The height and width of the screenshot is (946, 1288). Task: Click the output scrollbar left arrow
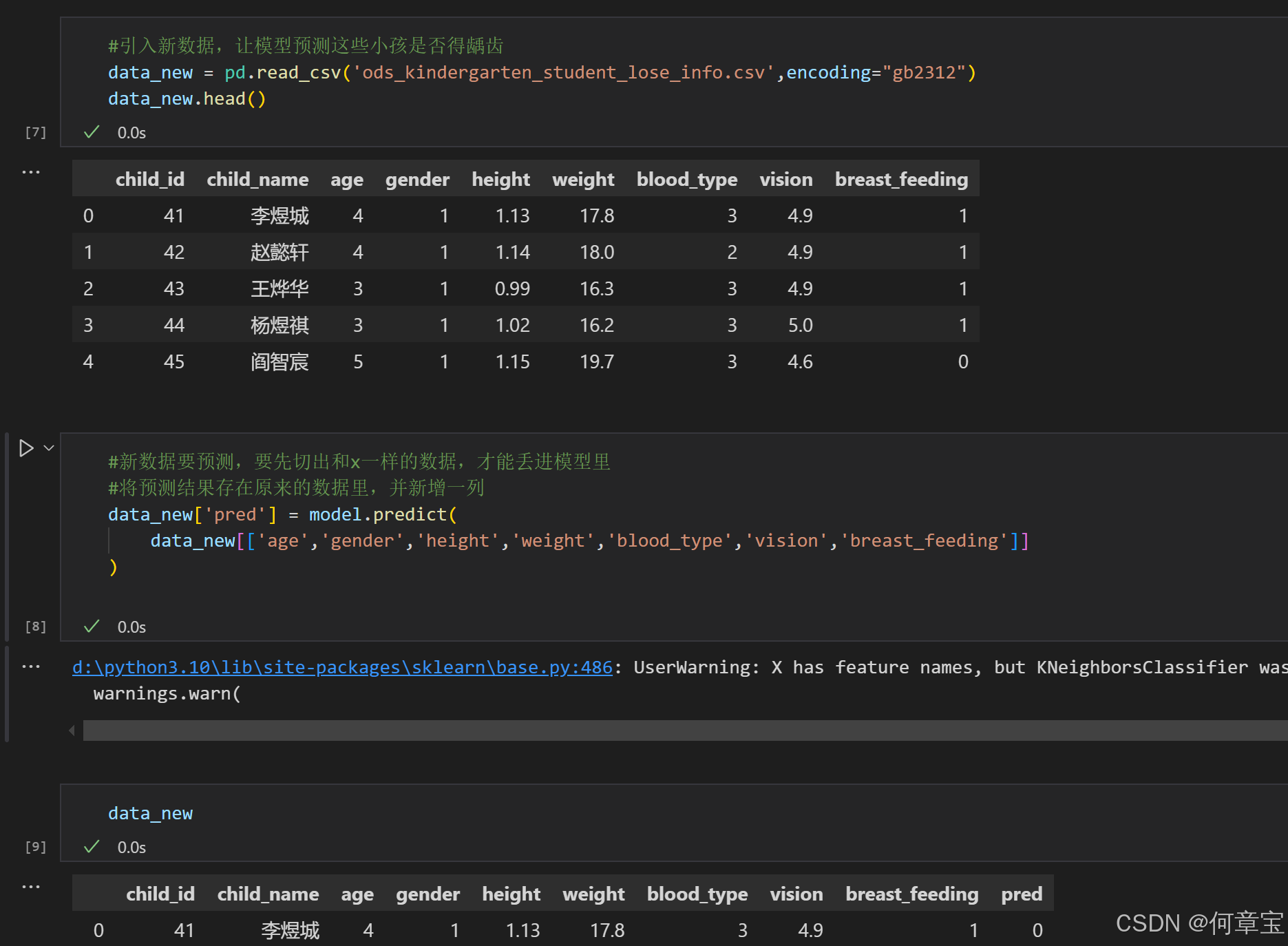(x=72, y=730)
